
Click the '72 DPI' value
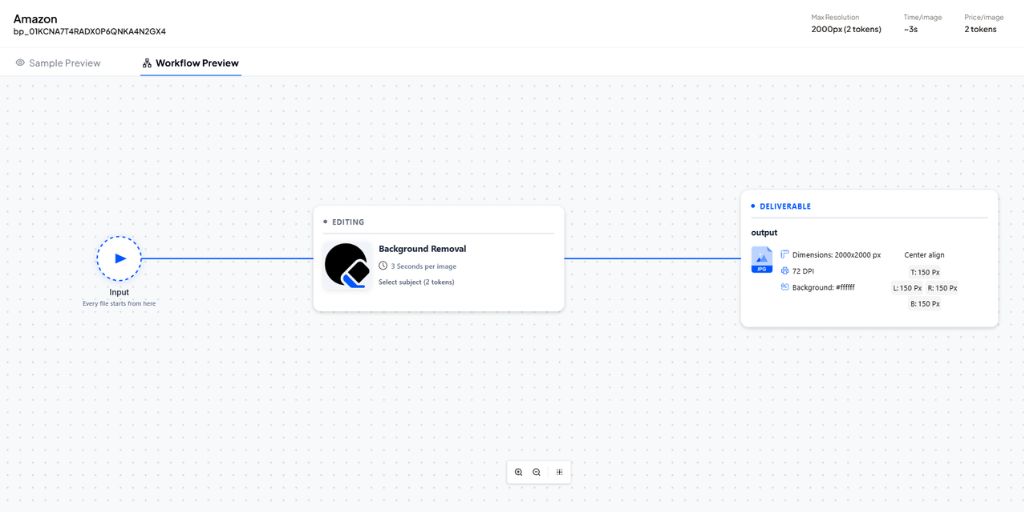pos(803,271)
